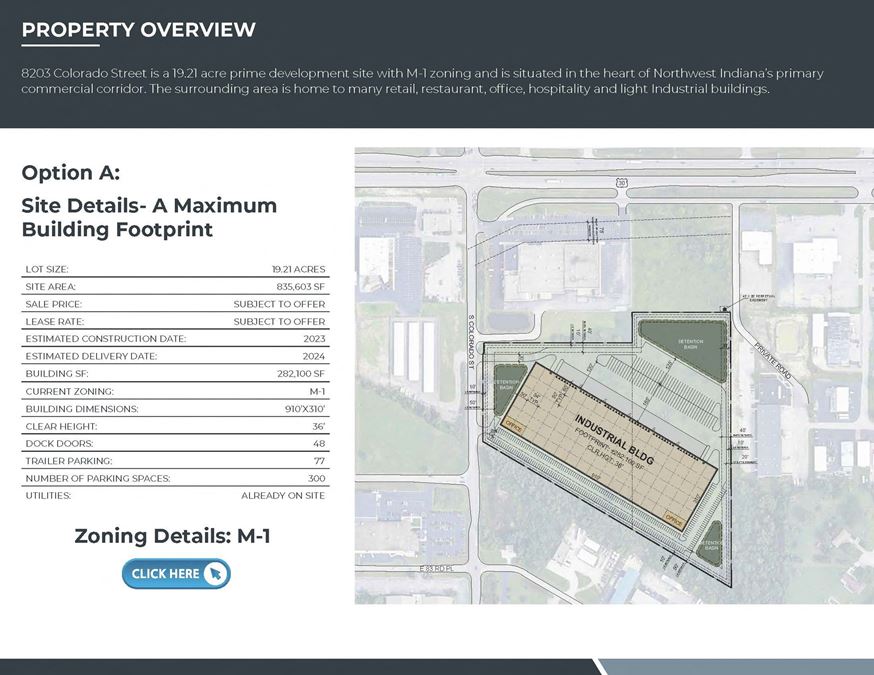Click the Option A heading
The width and height of the screenshot is (874, 675).
coord(71,173)
